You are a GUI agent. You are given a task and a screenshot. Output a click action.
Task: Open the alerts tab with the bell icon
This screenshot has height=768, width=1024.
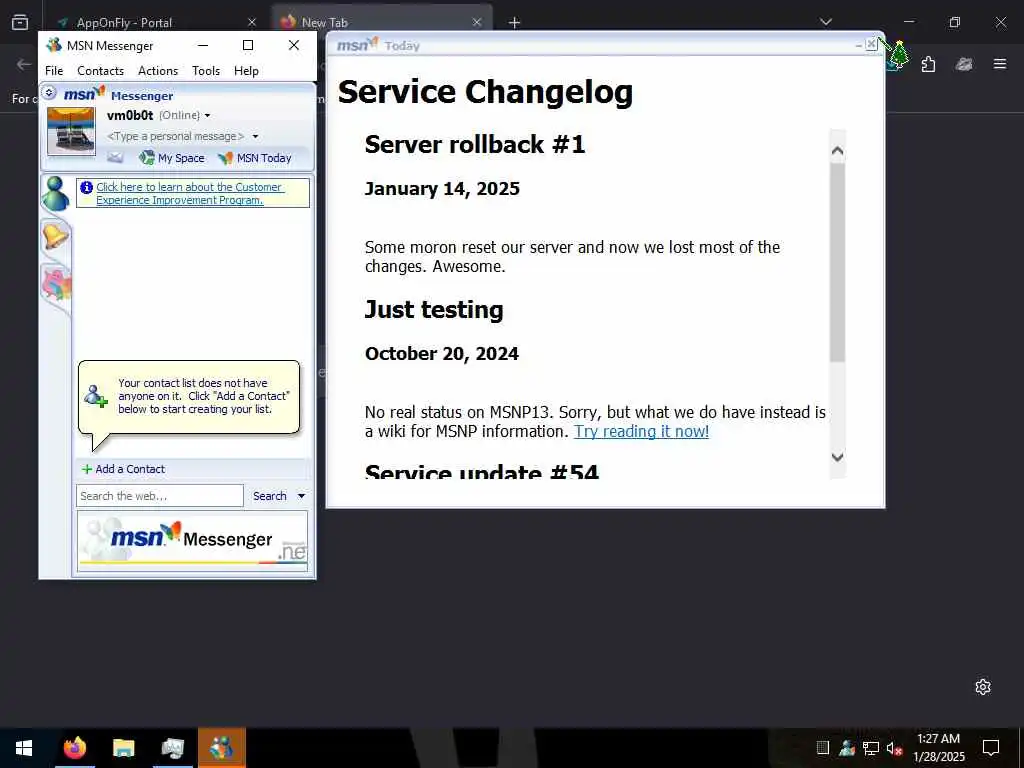coord(55,235)
